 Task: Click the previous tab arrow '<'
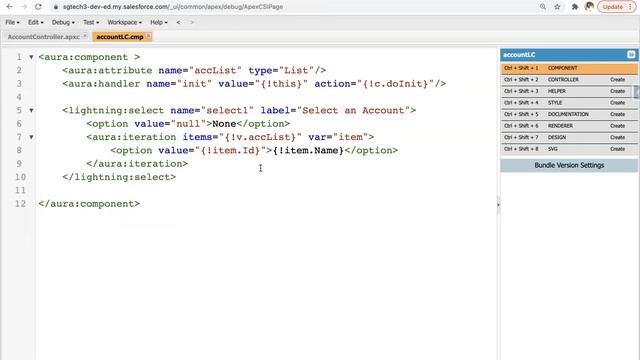pos(178,22)
